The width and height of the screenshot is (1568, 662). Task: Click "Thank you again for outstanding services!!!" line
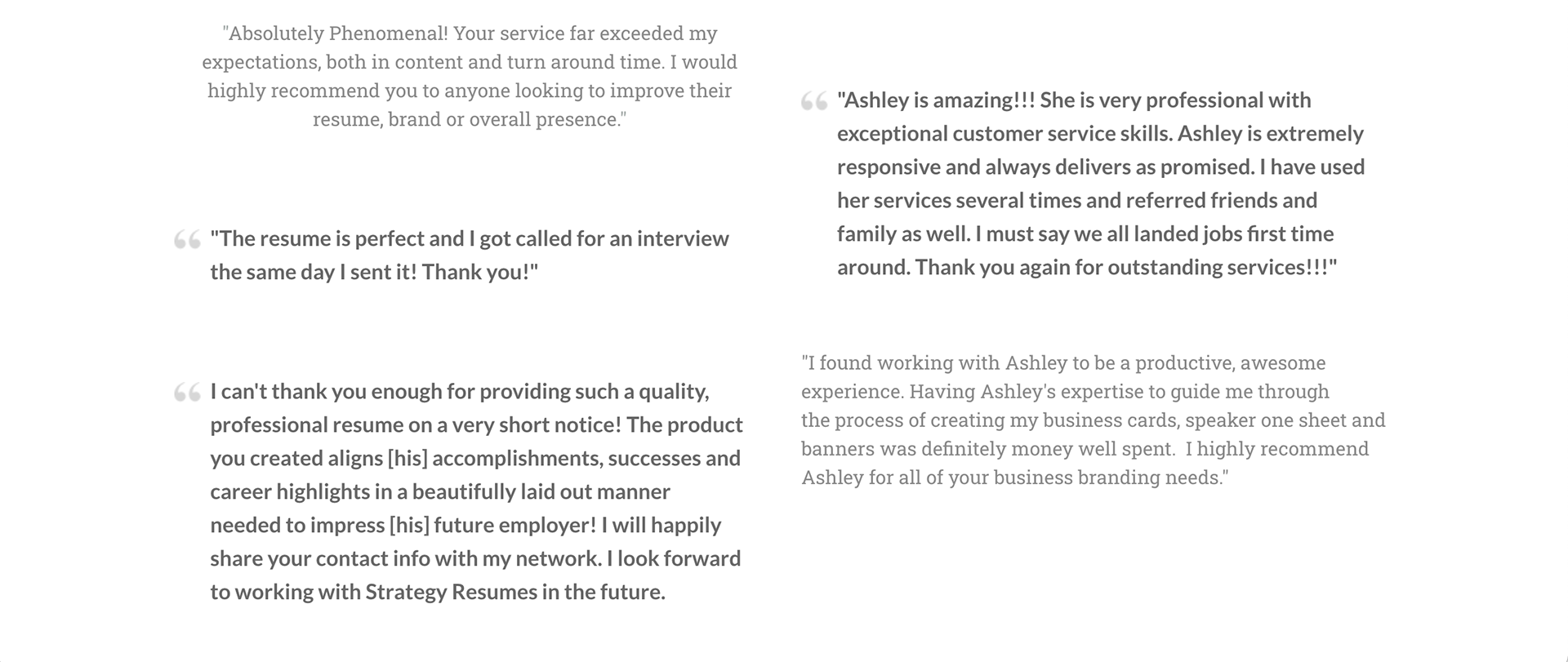tap(1086, 267)
